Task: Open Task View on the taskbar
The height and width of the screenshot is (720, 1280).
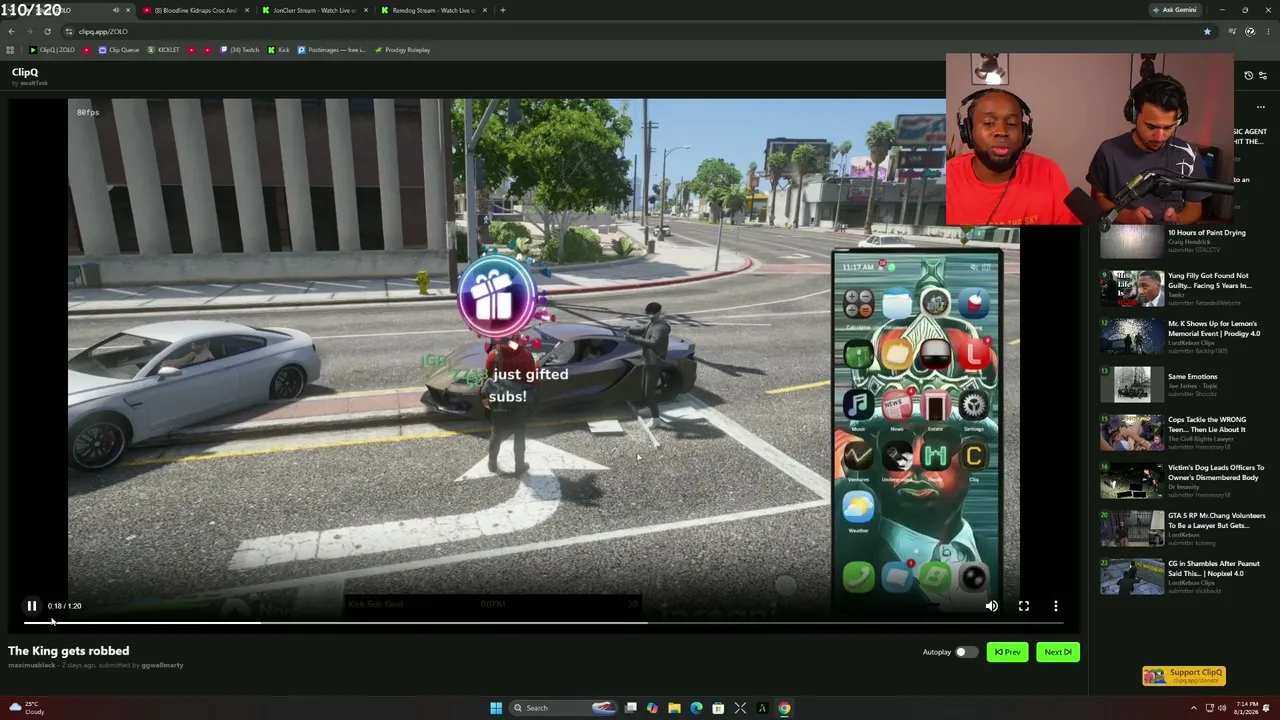Action: click(x=631, y=708)
